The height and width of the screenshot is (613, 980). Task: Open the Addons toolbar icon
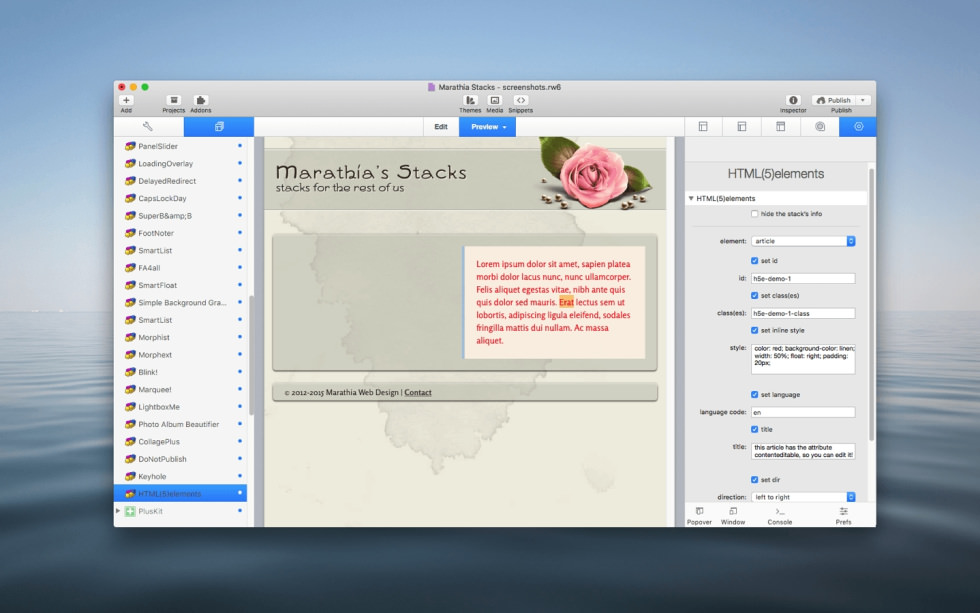click(x=201, y=100)
